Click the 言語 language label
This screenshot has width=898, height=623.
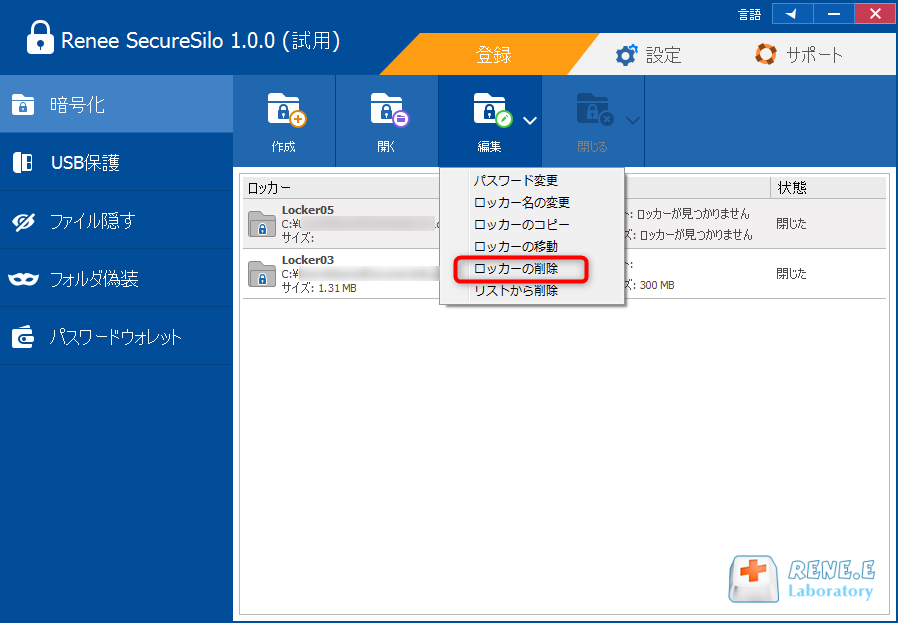tap(749, 15)
